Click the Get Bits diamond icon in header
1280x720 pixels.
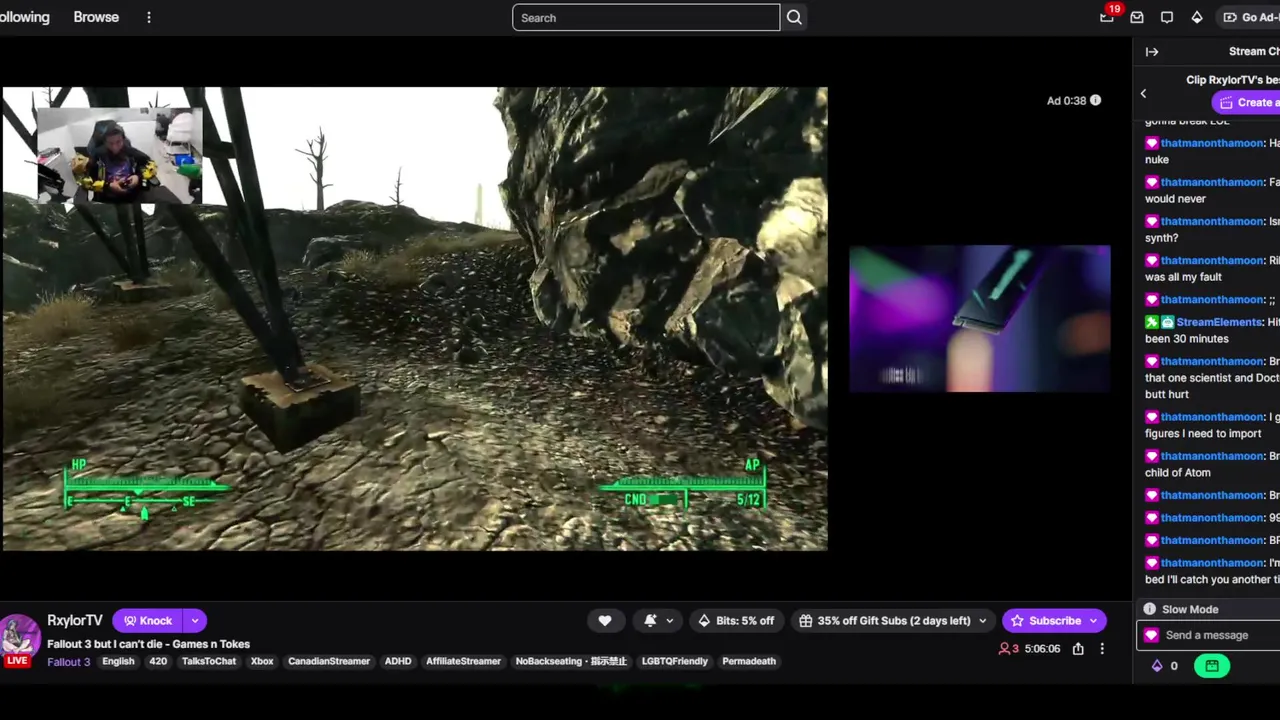pyautogui.click(x=1197, y=17)
